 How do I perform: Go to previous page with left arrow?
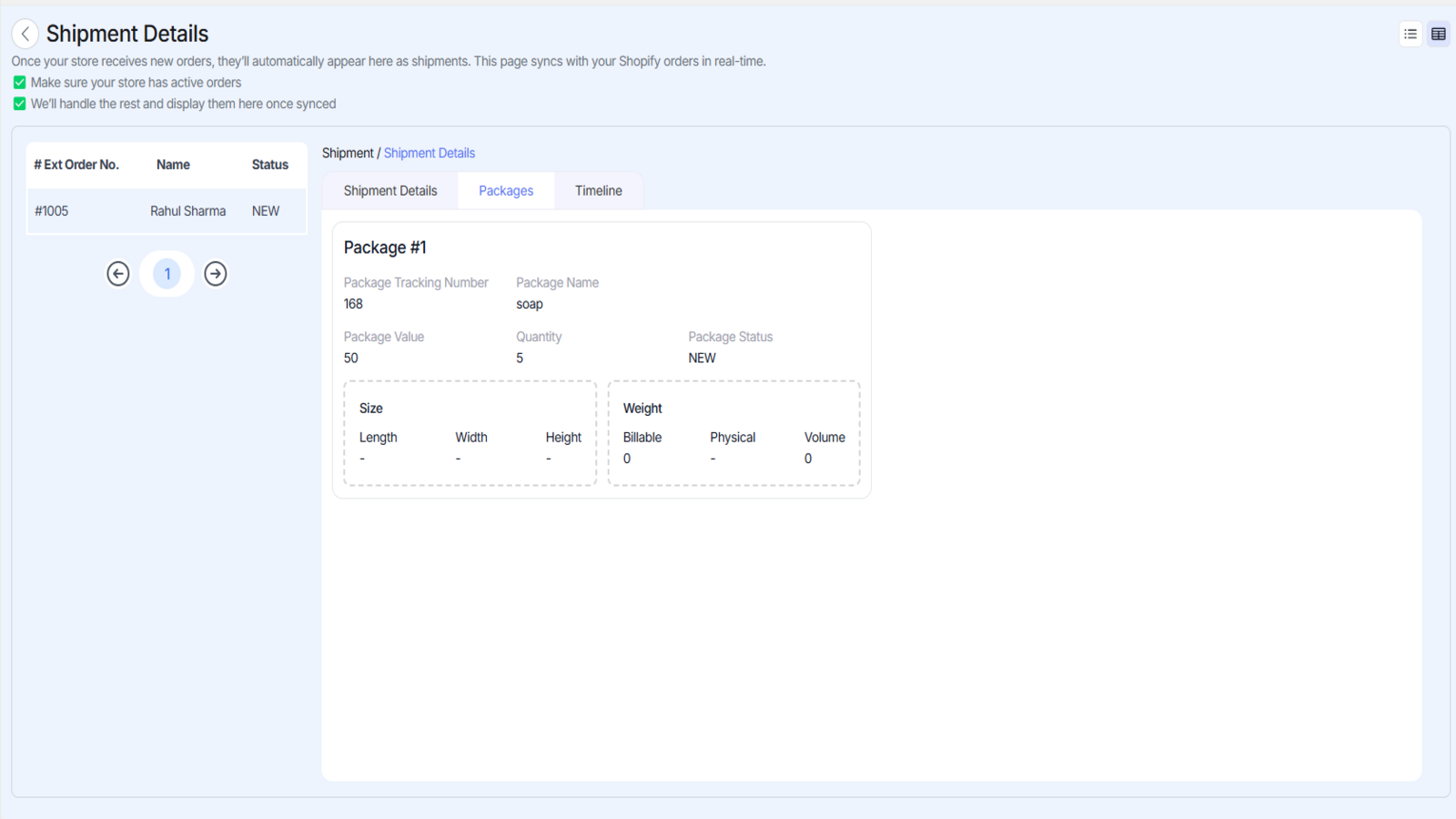tap(118, 274)
